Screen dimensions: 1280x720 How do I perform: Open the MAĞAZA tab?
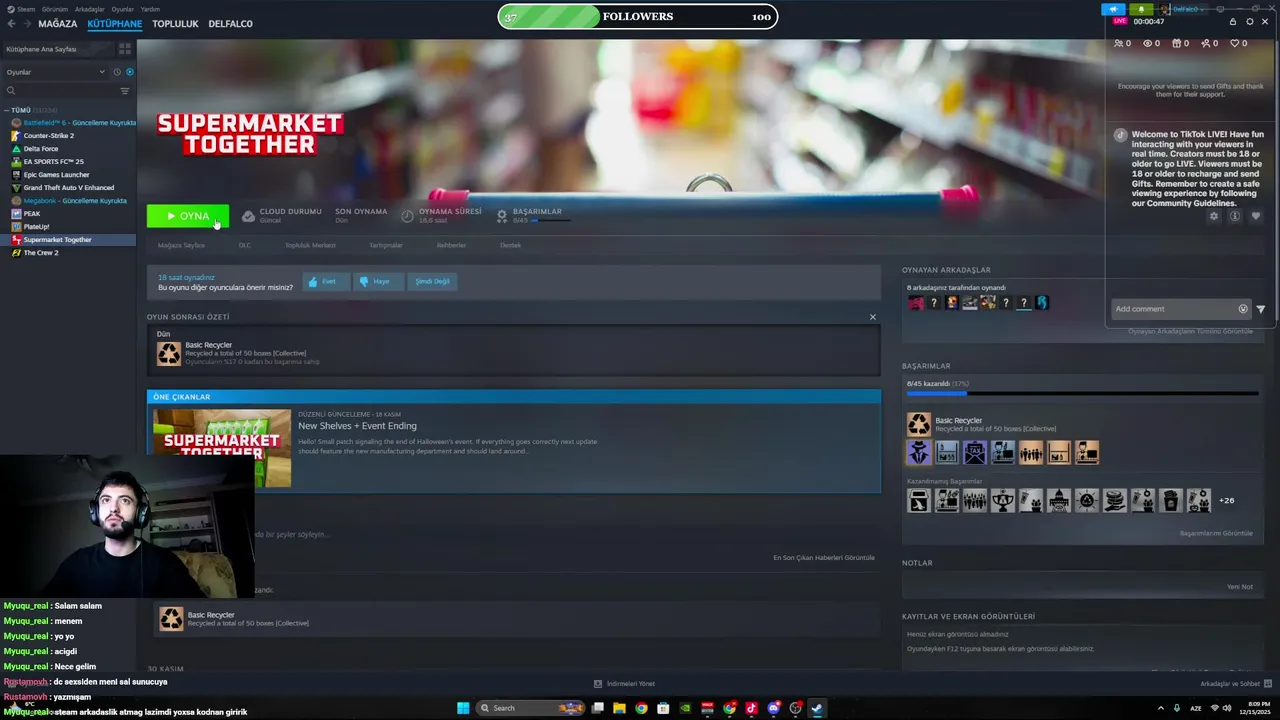57,23
